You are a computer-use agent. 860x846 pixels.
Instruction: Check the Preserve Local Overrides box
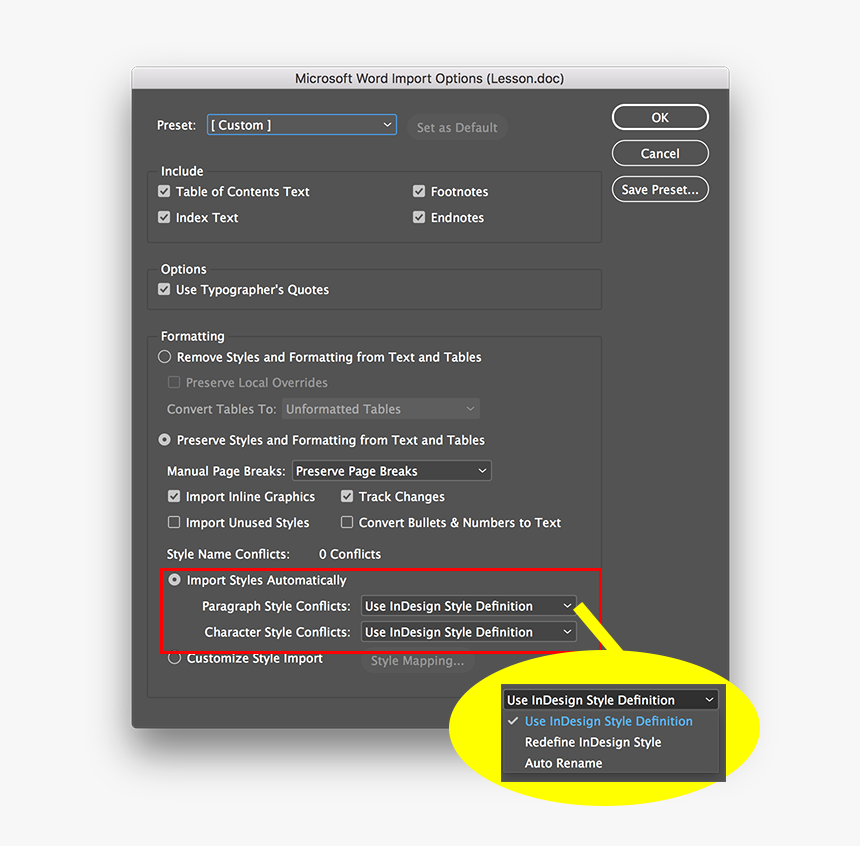tap(174, 382)
